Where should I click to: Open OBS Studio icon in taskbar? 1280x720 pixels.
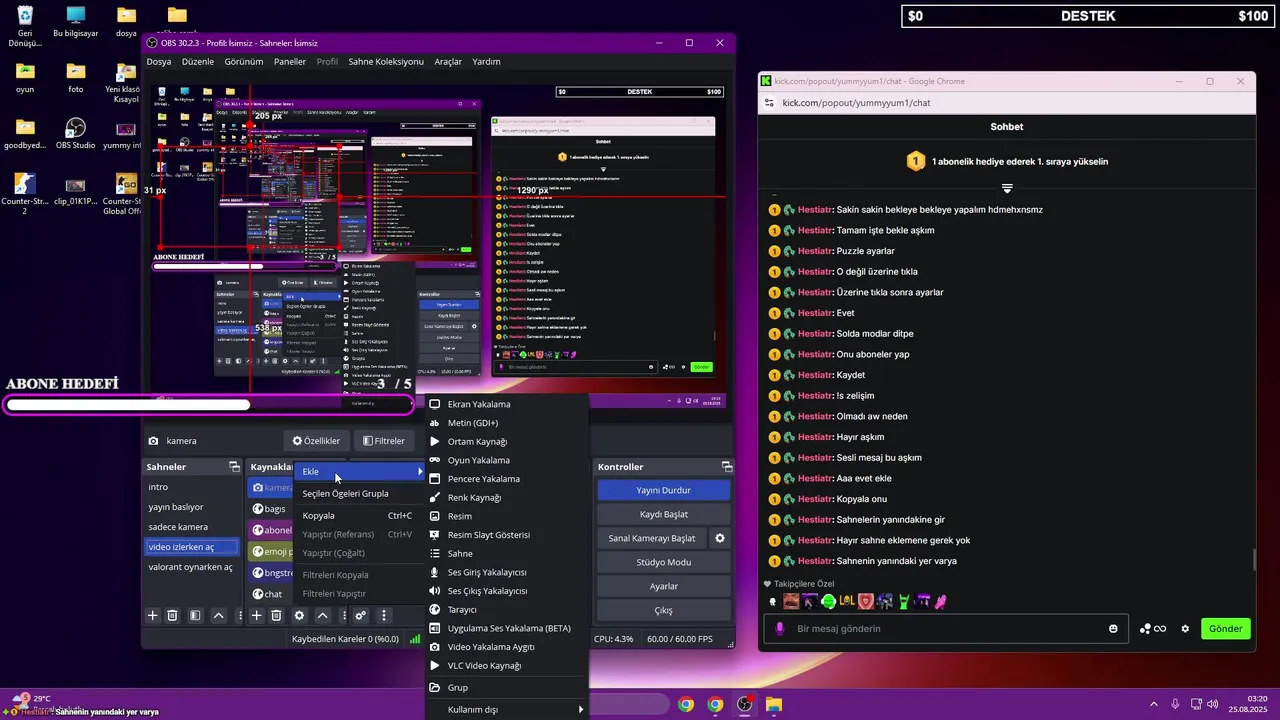pos(744,704)
